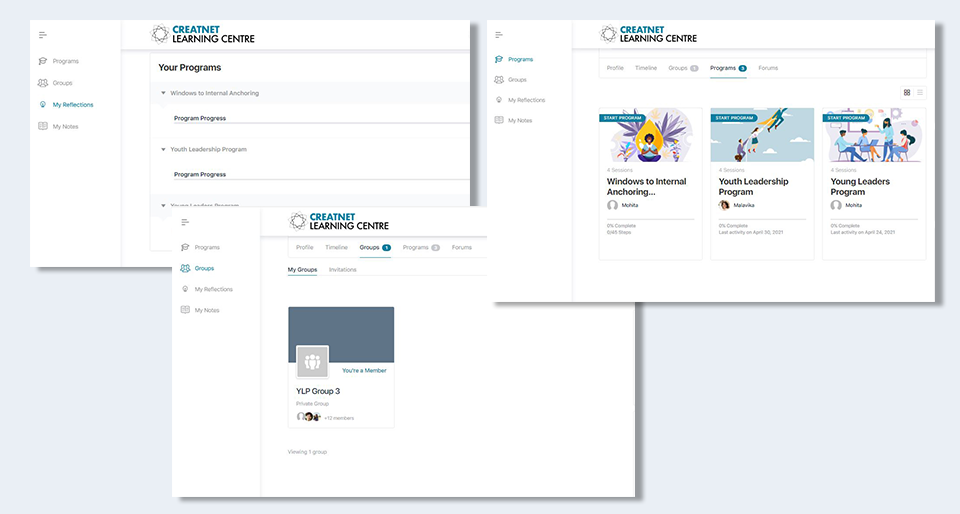
Task: Click Malavika's avatar on Youth Leadership card
Action: [724, 205]
